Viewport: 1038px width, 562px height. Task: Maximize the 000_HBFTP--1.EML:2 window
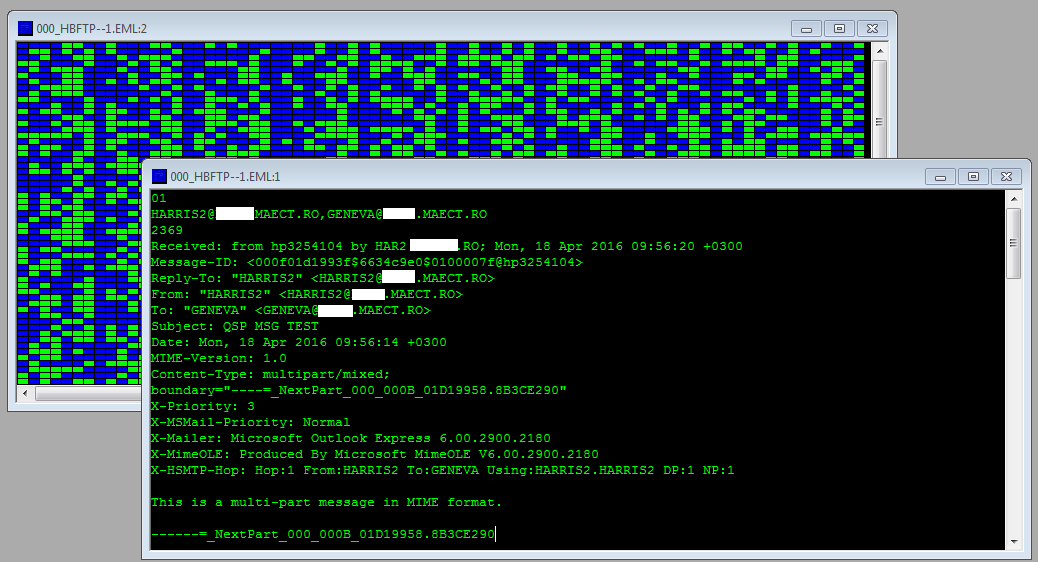click(x=839, y=28)
